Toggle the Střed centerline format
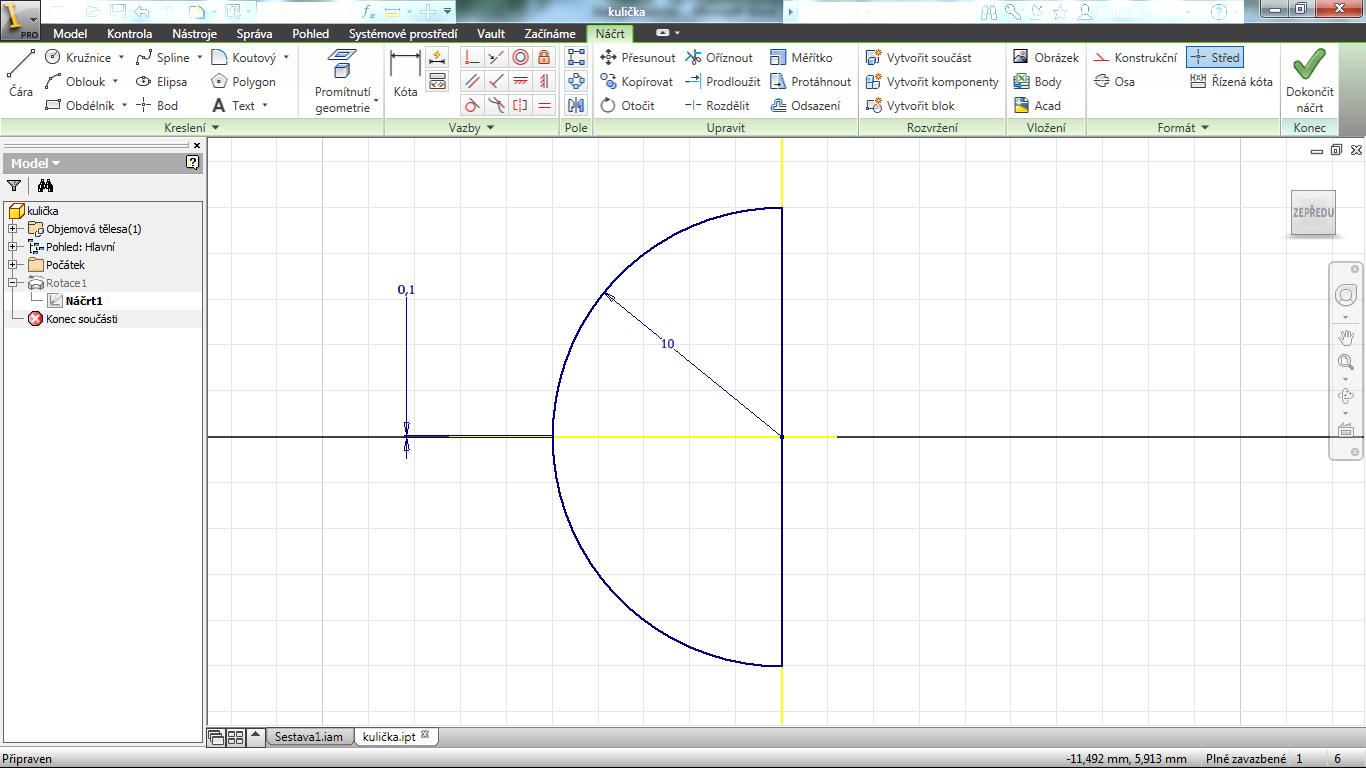Image resolution: width=1366 pixels, height=768 pixels. tap(1215, 58)
